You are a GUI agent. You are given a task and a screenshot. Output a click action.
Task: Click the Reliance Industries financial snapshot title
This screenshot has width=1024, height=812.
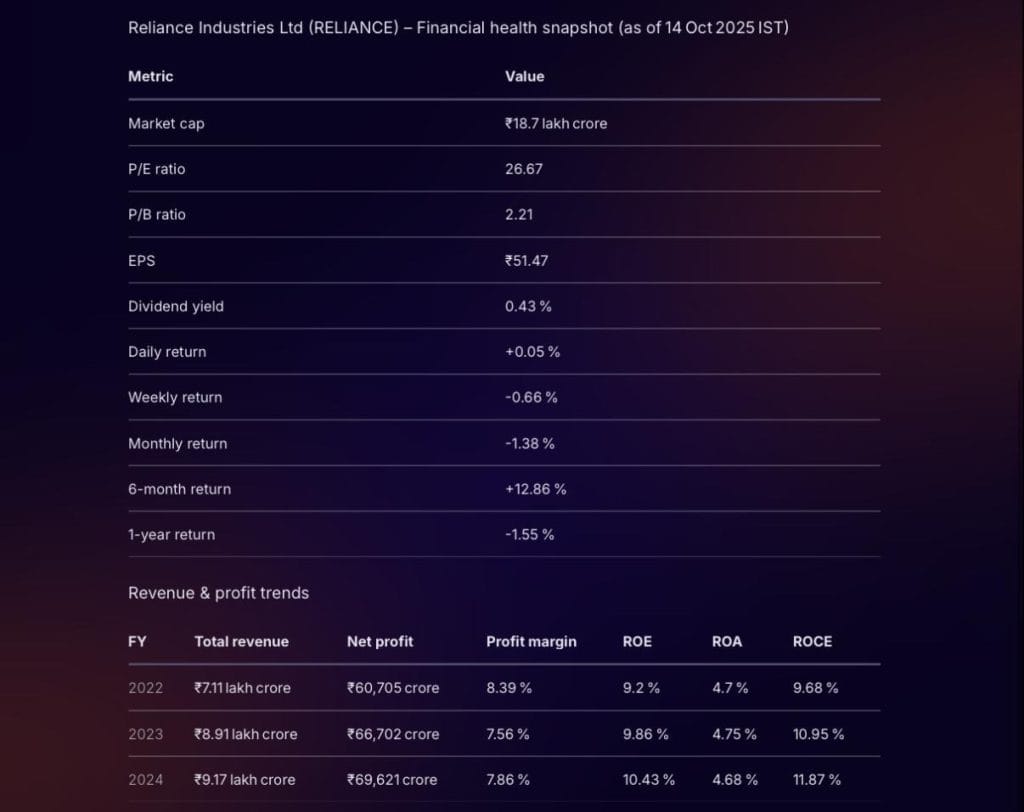(x=458, y=28)
